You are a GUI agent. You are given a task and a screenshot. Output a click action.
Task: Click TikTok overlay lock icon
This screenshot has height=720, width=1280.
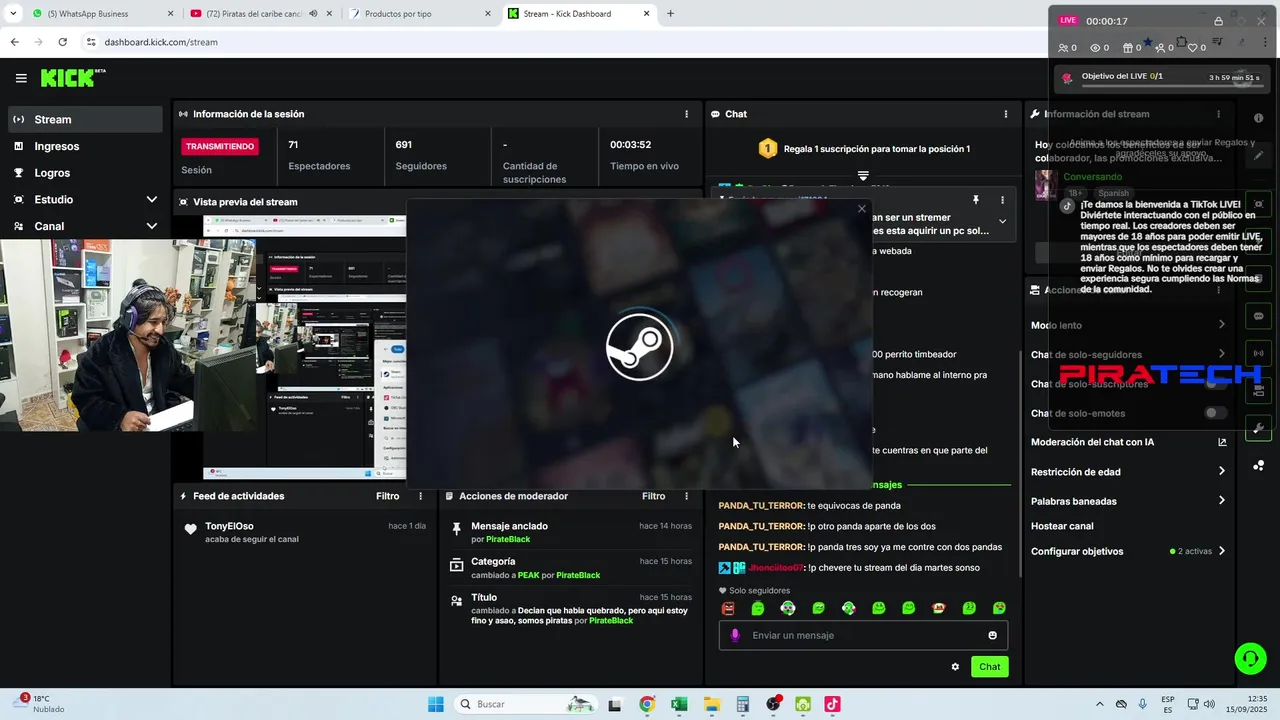(x=1218, y=21)
